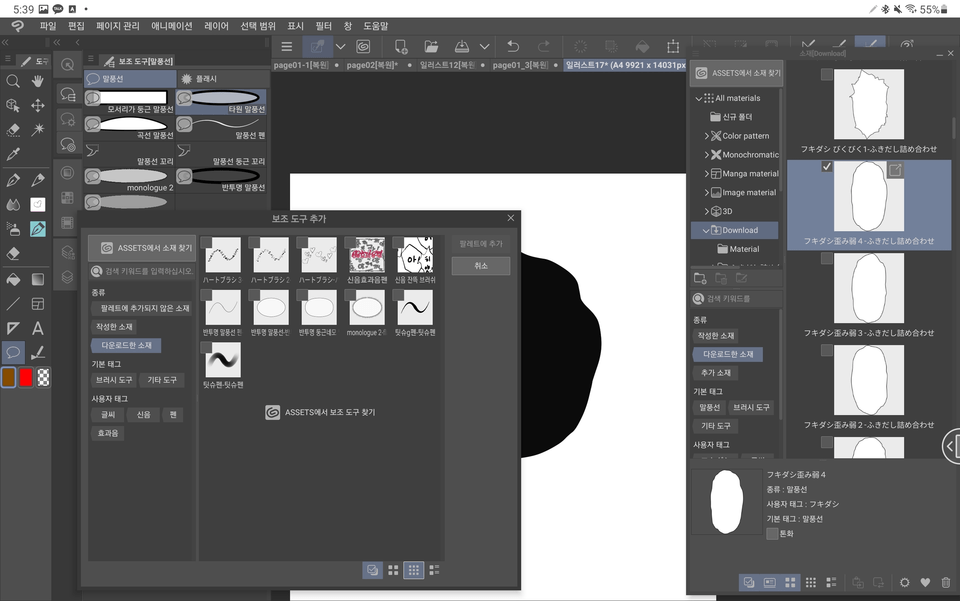The image size is (960, 601).
Task: Select the Move layer arrows tool
Action: 38,105
